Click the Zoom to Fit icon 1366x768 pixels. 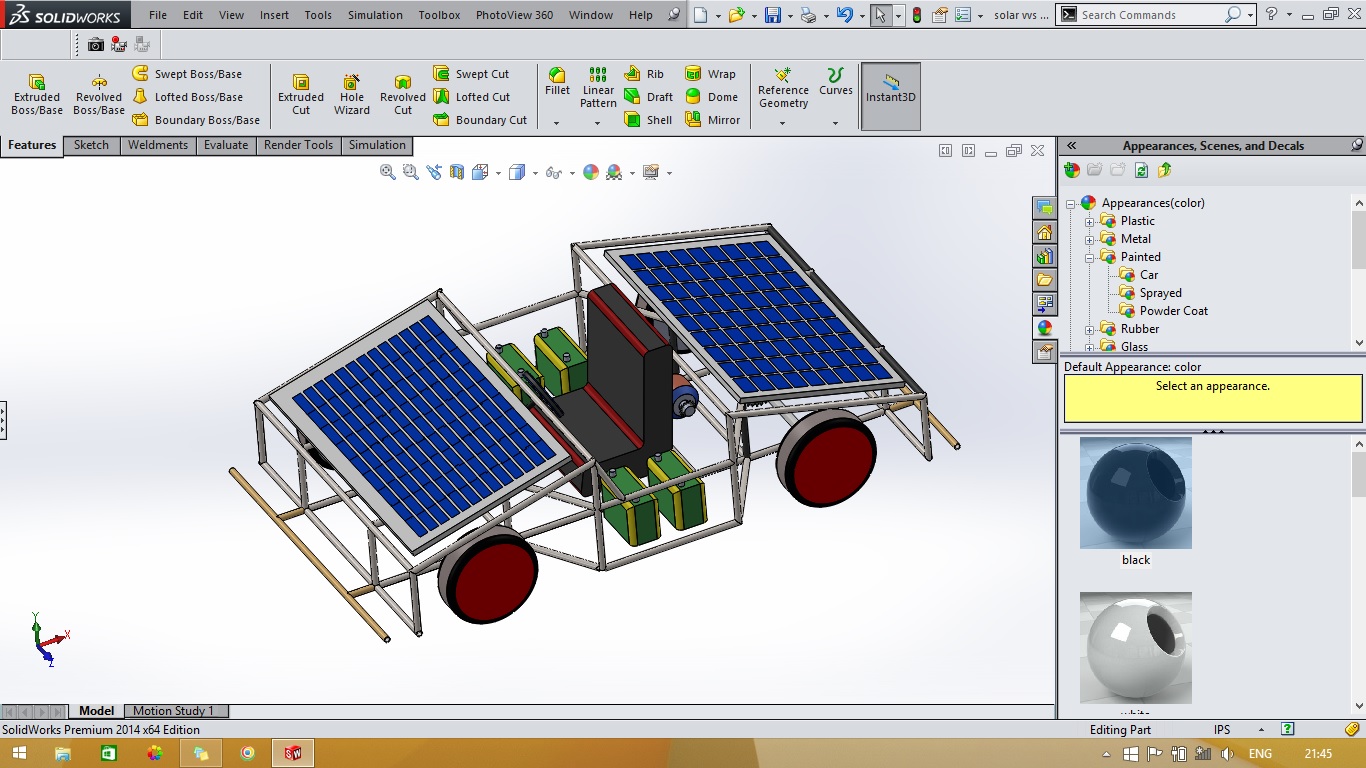[388, 172]
